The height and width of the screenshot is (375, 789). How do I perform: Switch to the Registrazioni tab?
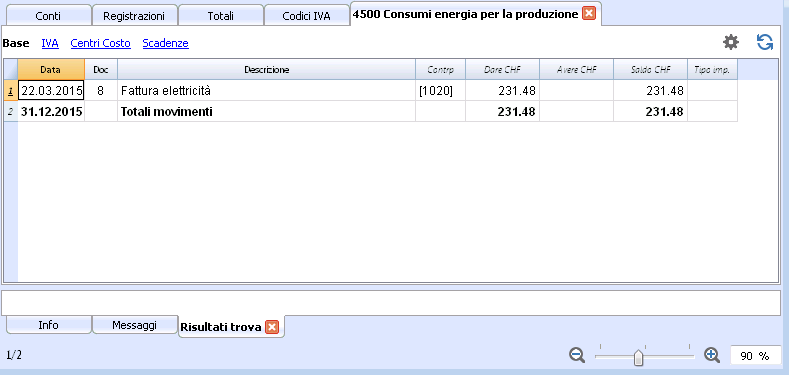(134, 16)
